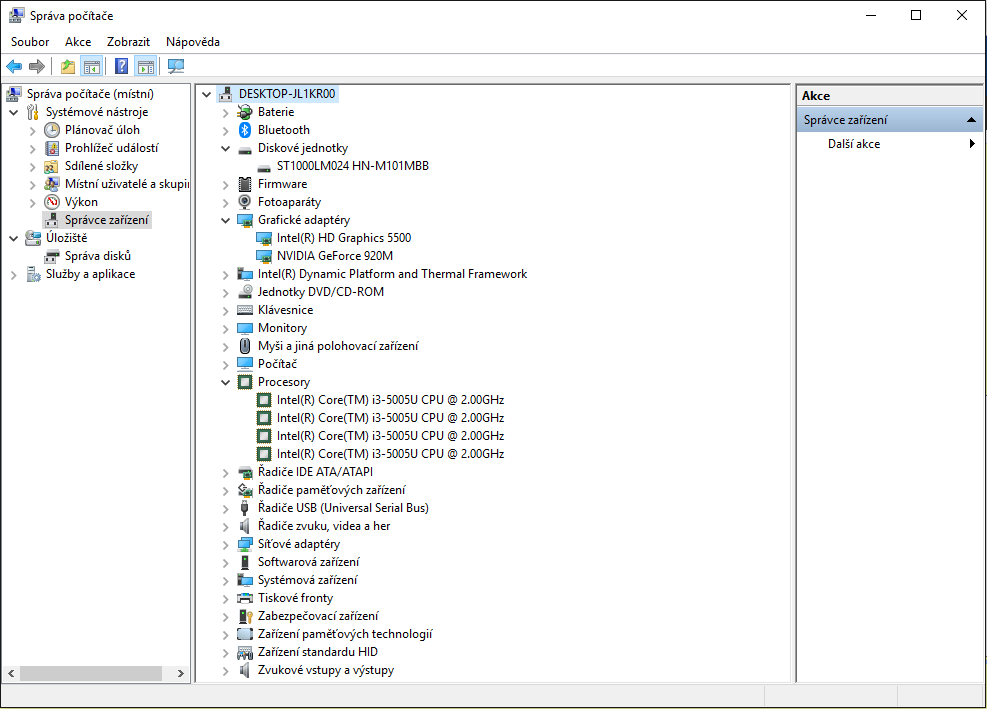Click the blue help question mark icon
987x709 pixels.
(x=121, y=67)
